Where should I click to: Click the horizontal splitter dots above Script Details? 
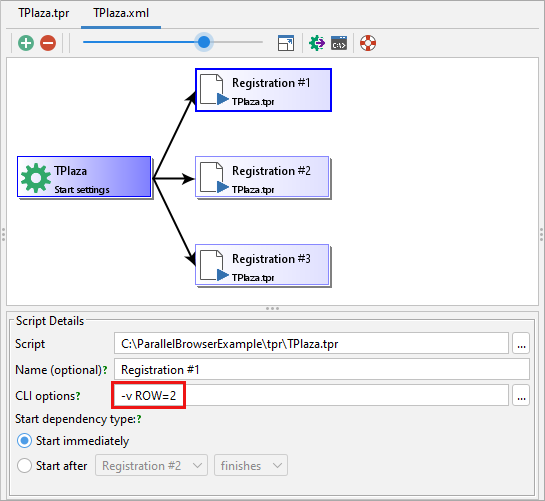click(272, 308)
